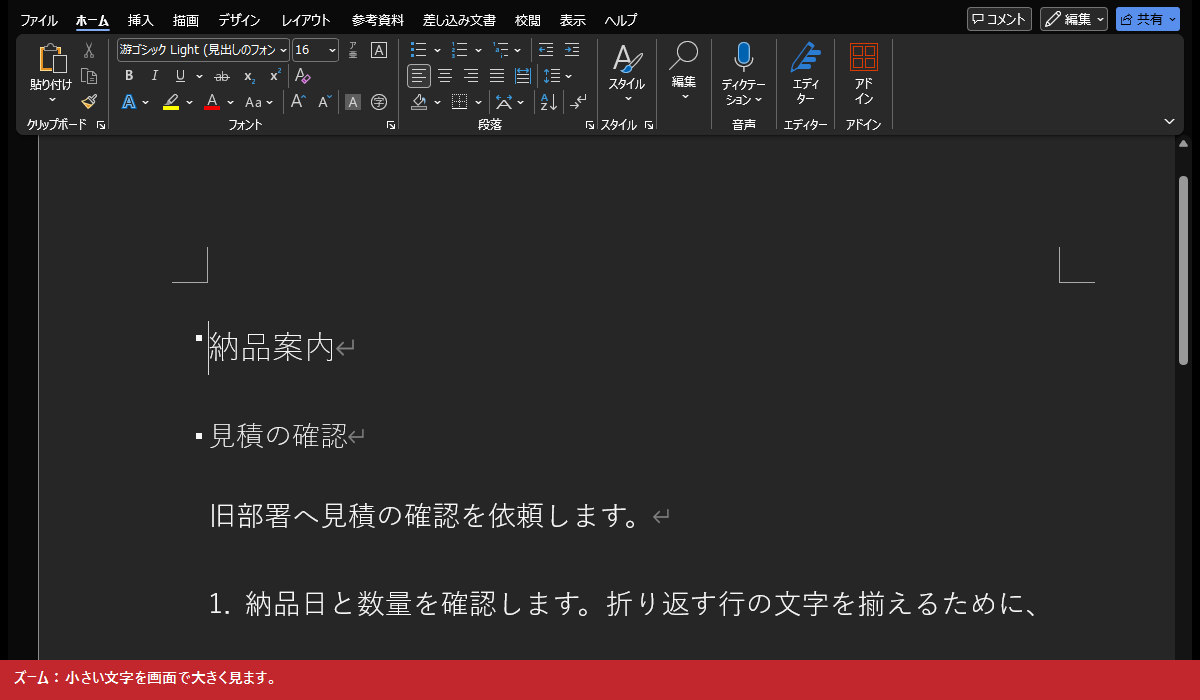The image size is (1200, 700).
Task: Click the Copy icon in clipboard group
Action: click(x=89, y=76)
